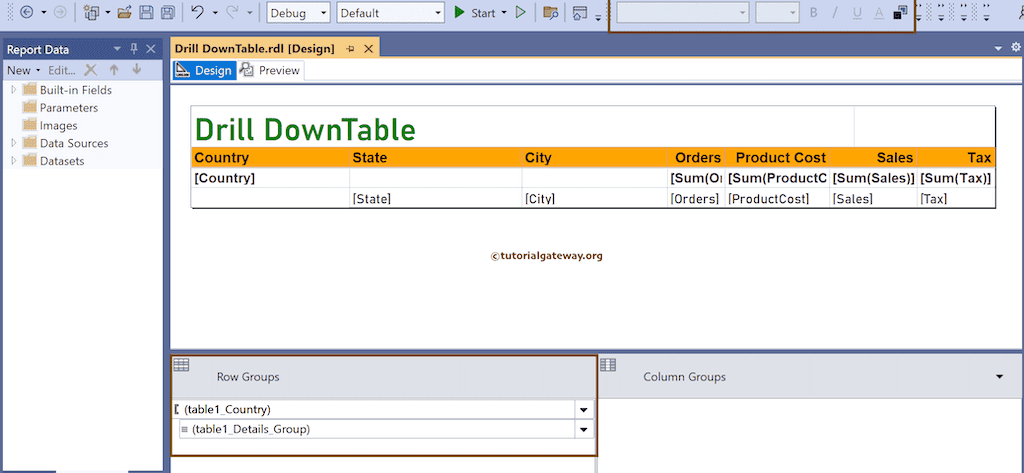The height and width of the screenshot is (473, 1024).
Task: Click the background color swatch icon
Action: (x=900, y=13)
